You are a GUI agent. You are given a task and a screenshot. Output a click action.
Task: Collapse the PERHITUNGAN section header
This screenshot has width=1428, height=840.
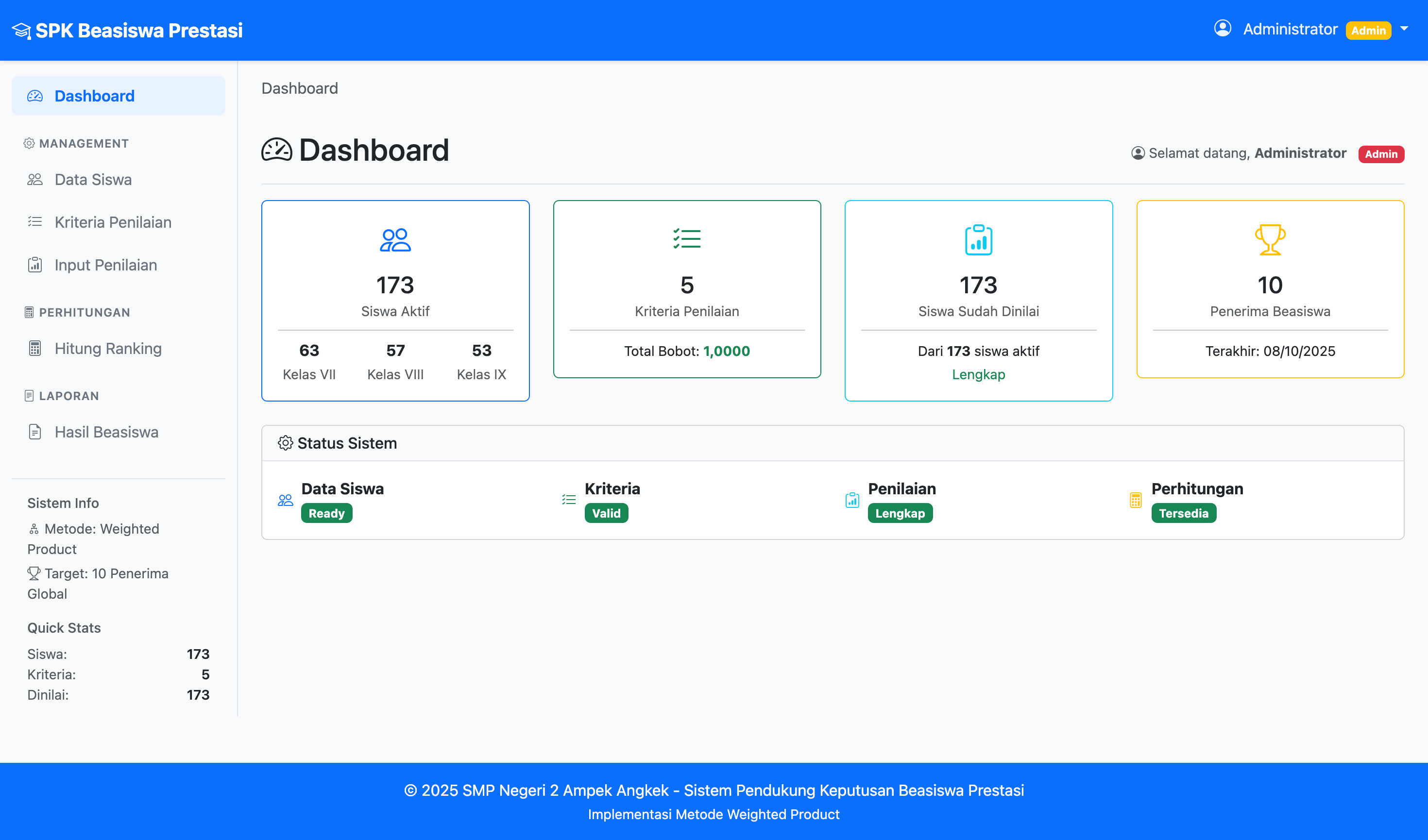tap(78, 312)
